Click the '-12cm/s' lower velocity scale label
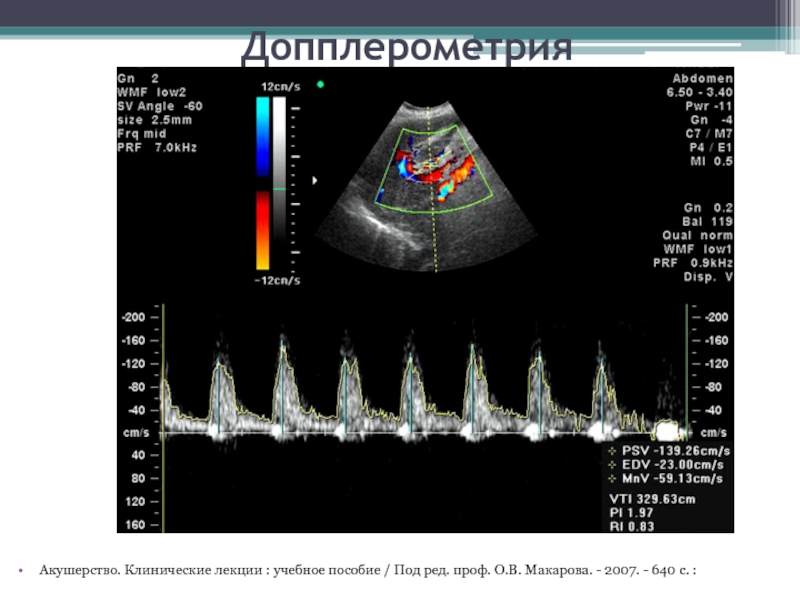 278,281
